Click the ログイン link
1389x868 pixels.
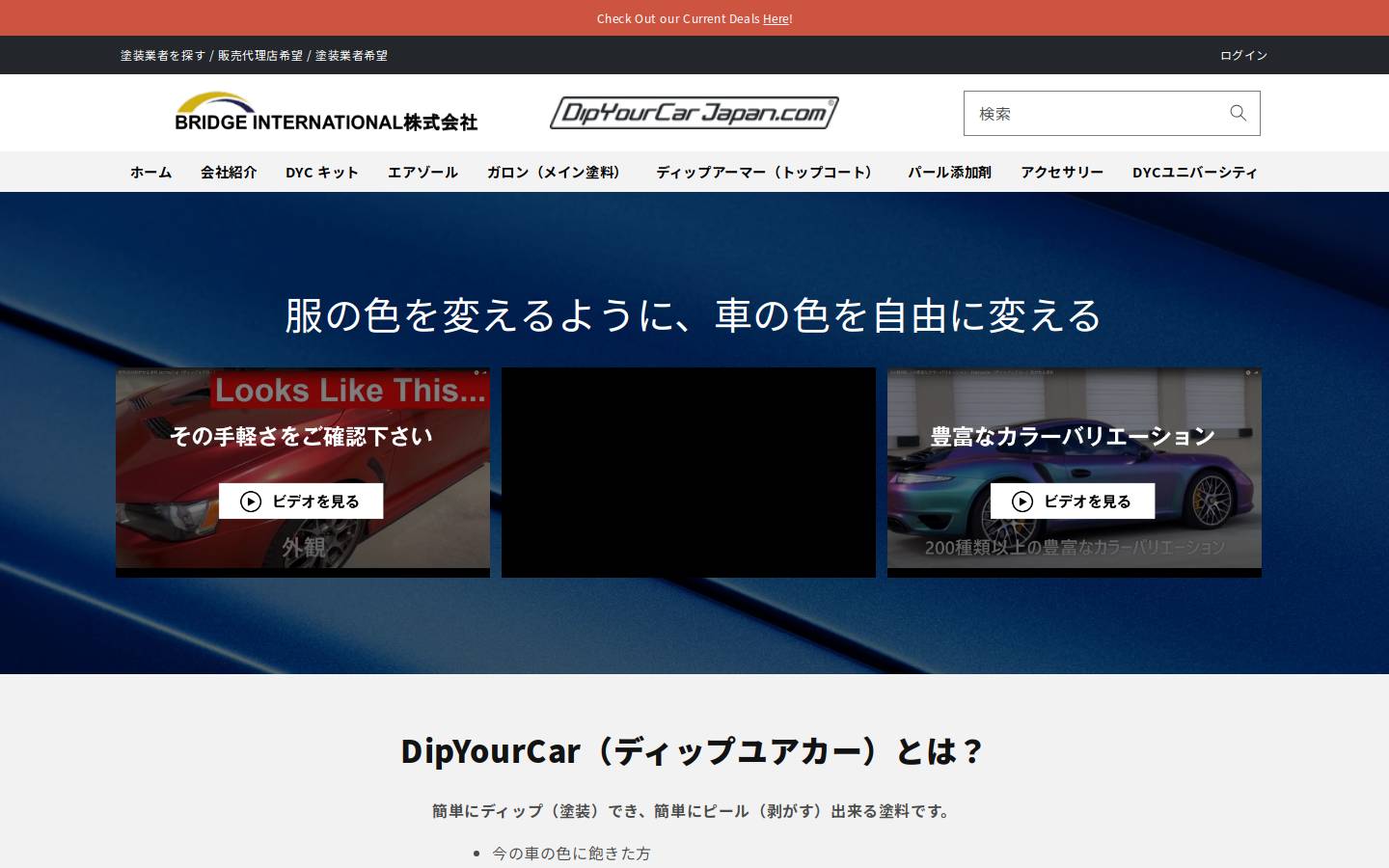[x=1243, y=56]
